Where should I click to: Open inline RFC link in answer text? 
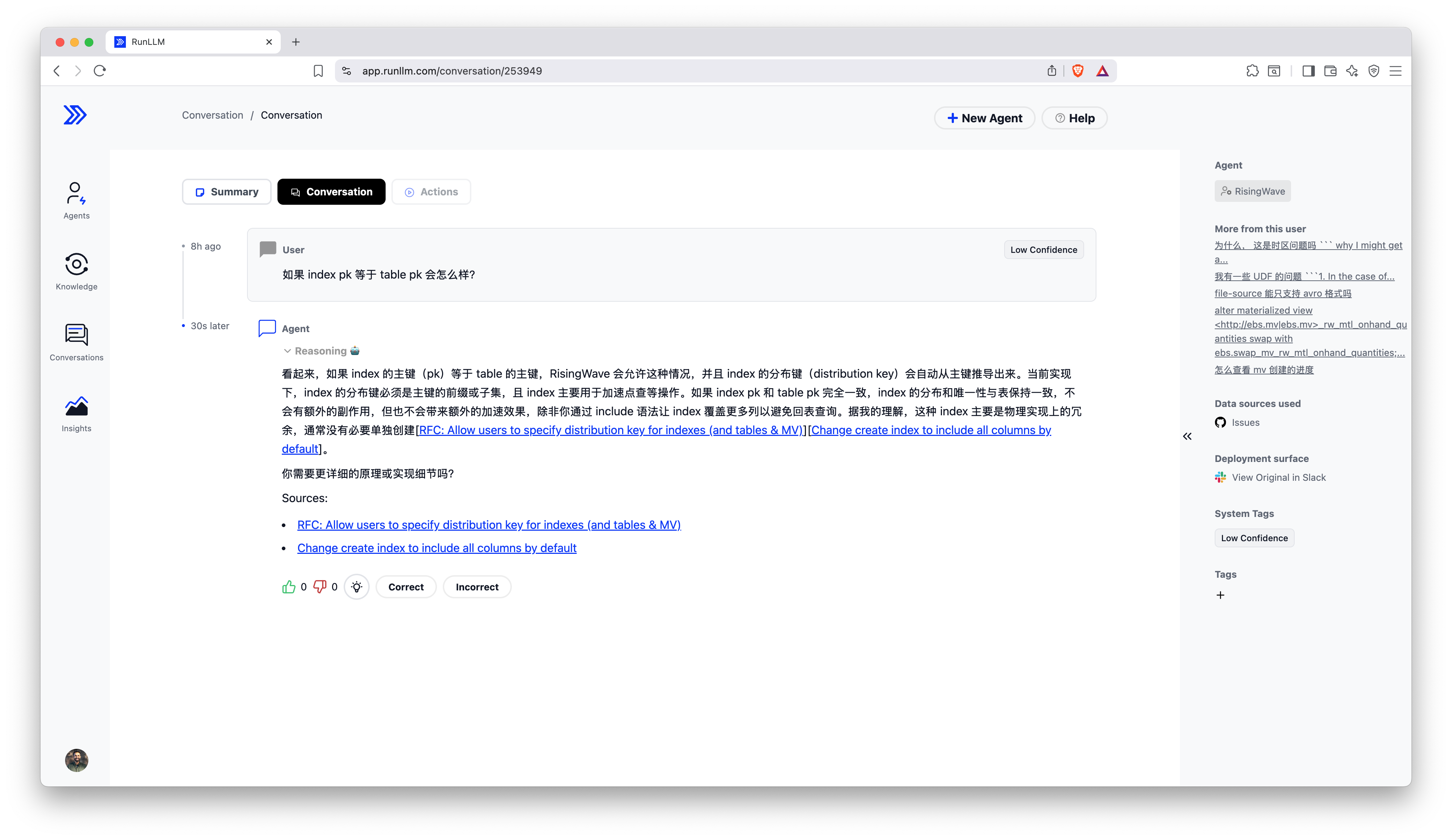[610, 430]
